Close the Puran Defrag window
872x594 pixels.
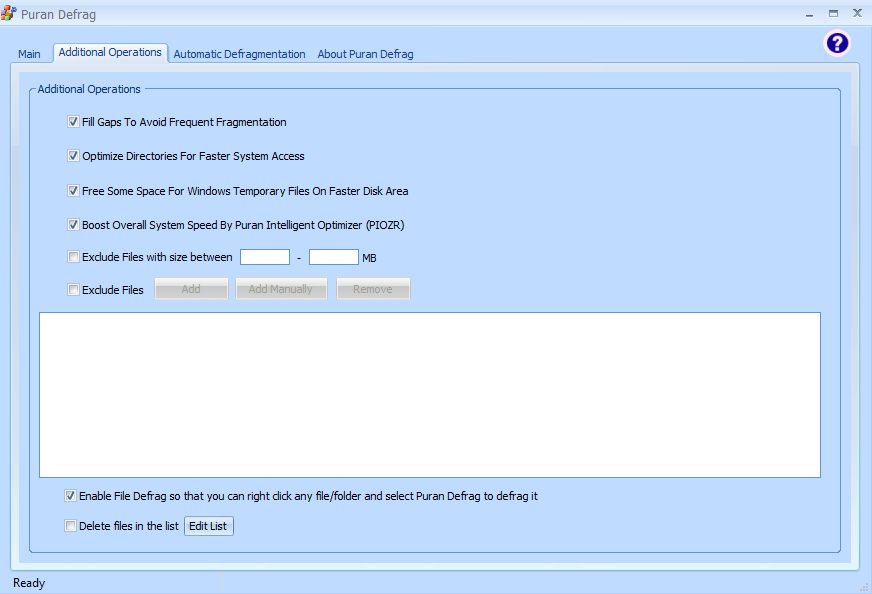[x=858, y=13]
